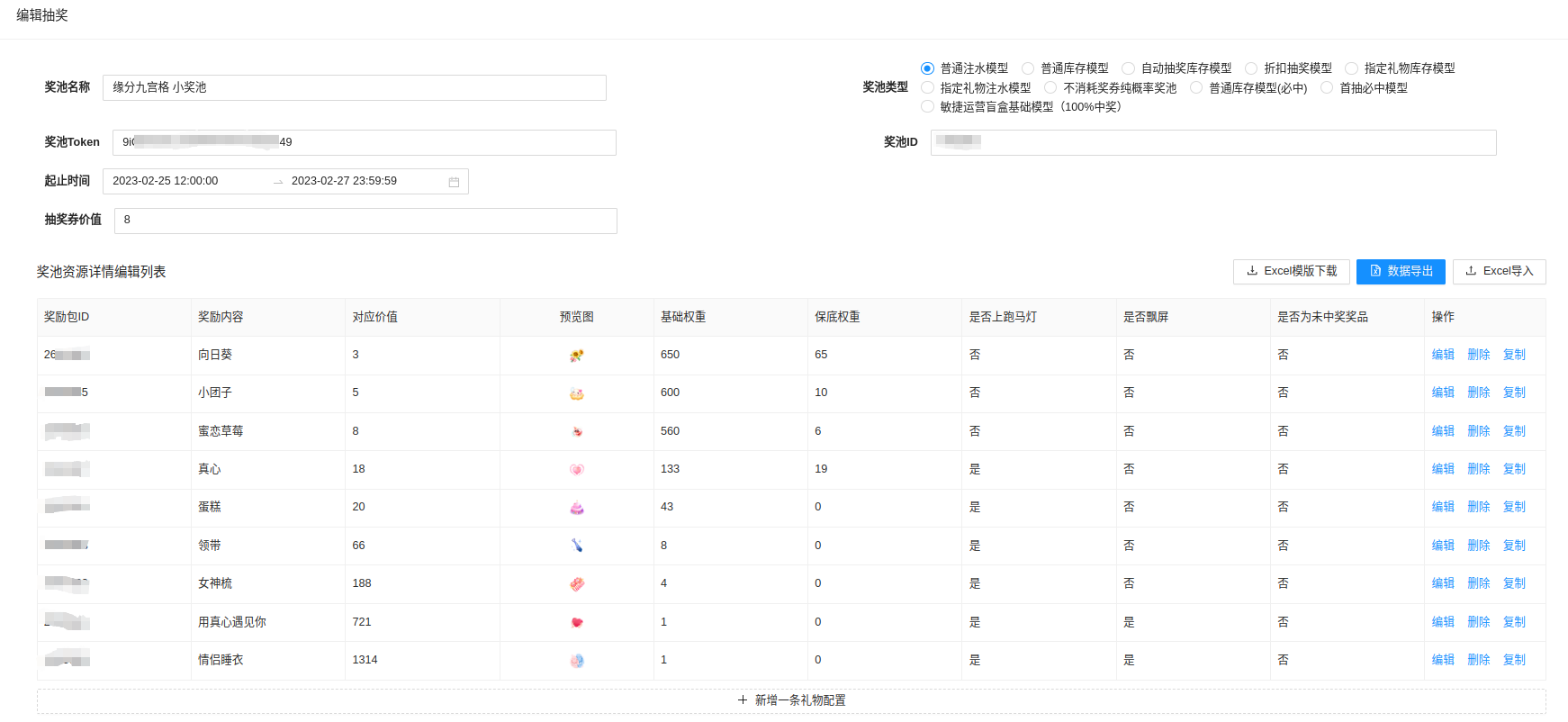Edit the 向日葵 reward row
This screenshot has height=722, width=1568.
tap(1443, 355)
